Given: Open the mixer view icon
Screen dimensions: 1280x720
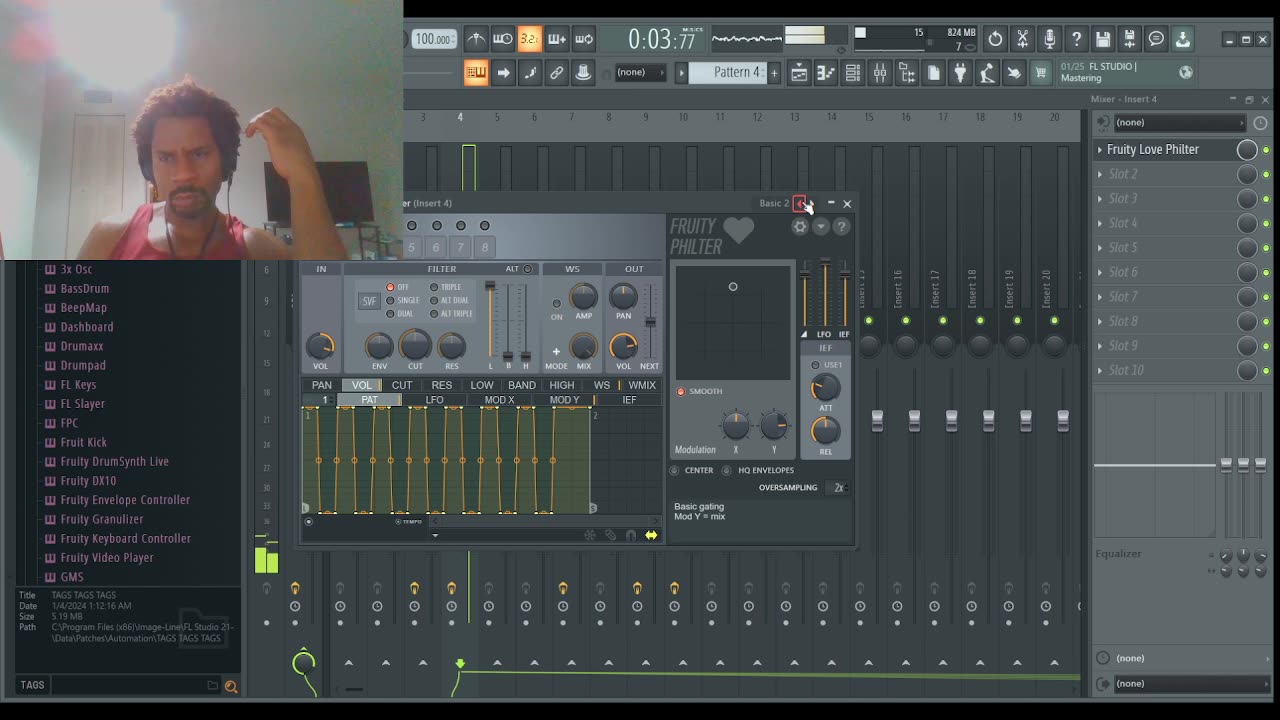Looking at the screenshot, I should pos(880,72).
